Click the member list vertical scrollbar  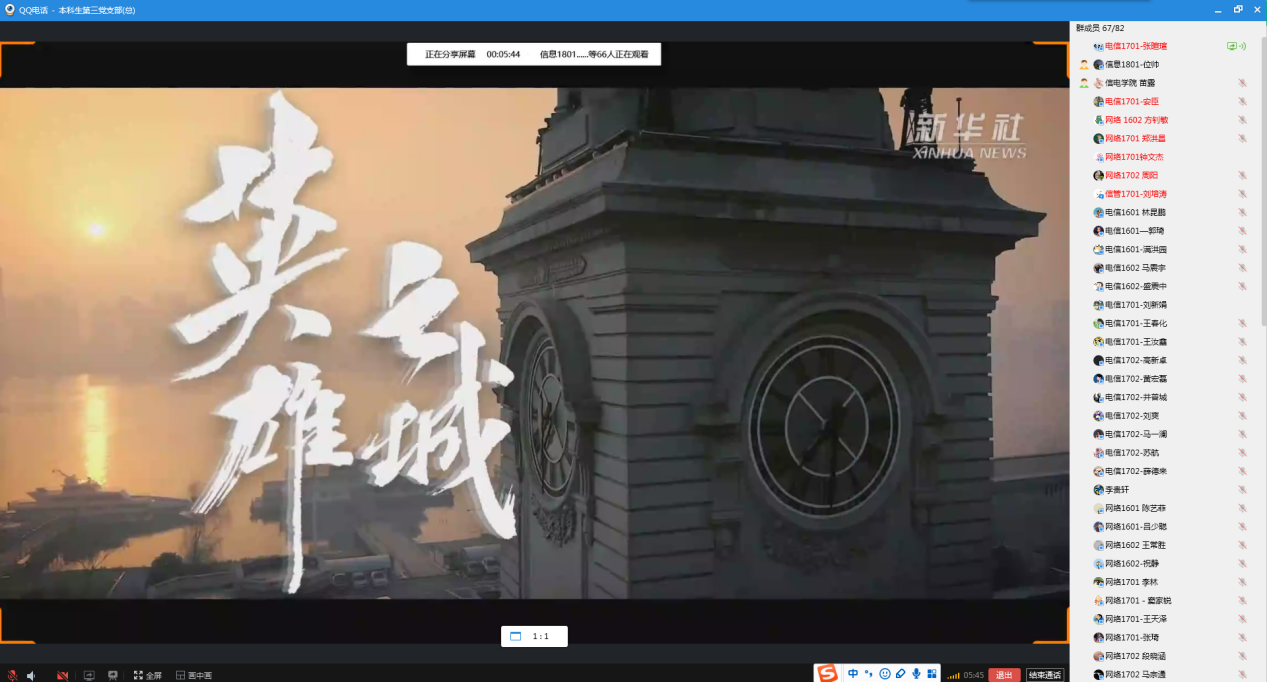click(1263, 180)
